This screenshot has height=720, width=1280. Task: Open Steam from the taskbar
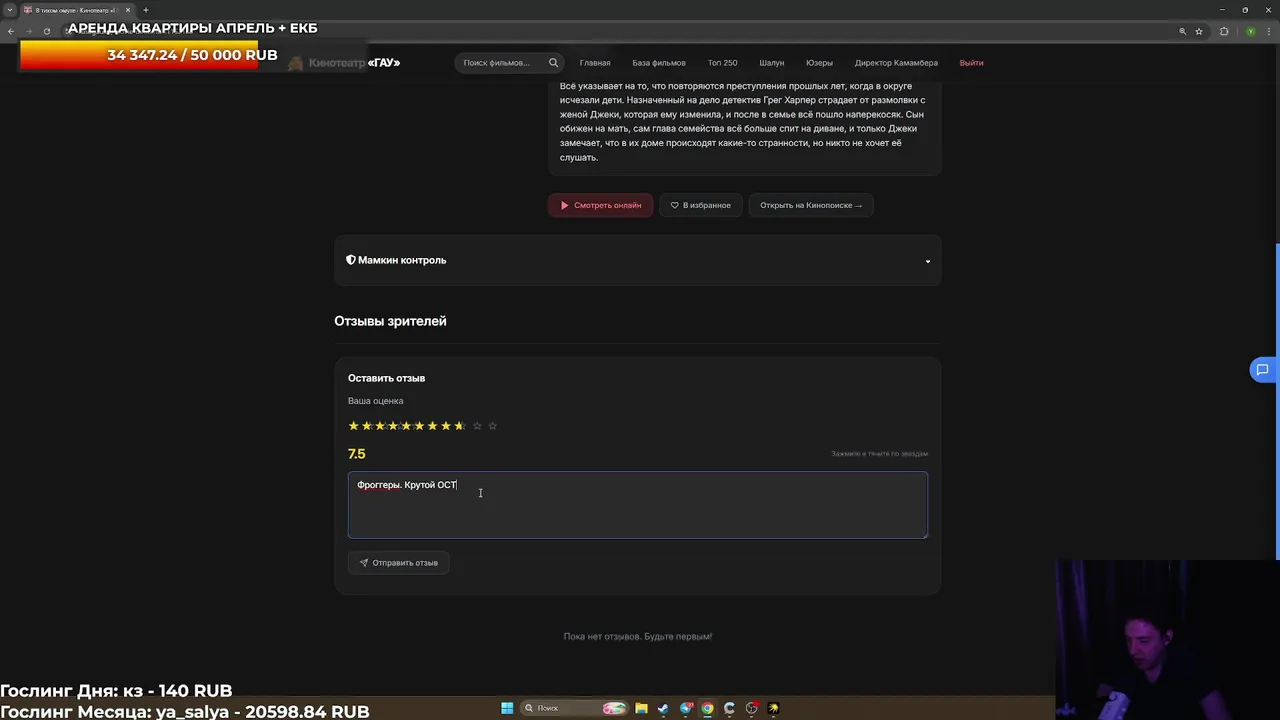coord(663,708)
